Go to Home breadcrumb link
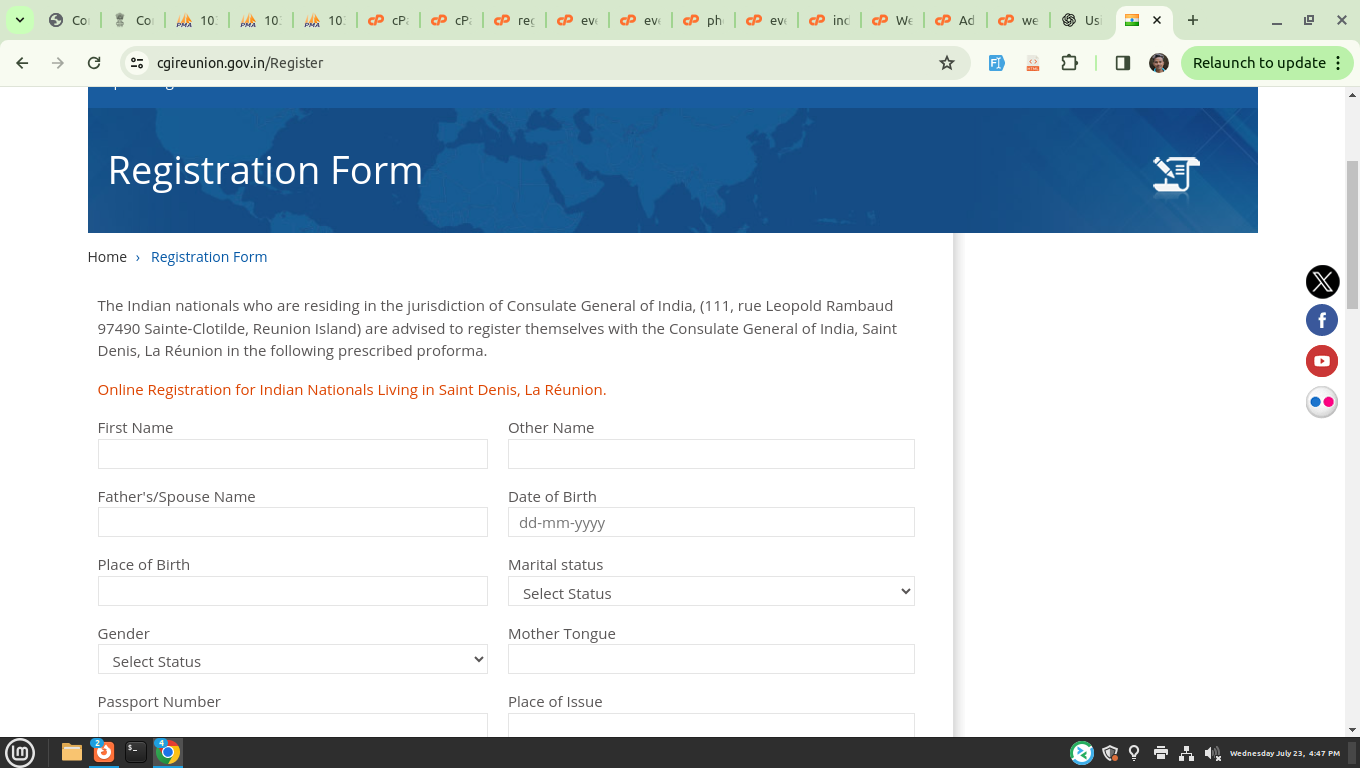Screen dimensions: 1360x768 point(107,257)
